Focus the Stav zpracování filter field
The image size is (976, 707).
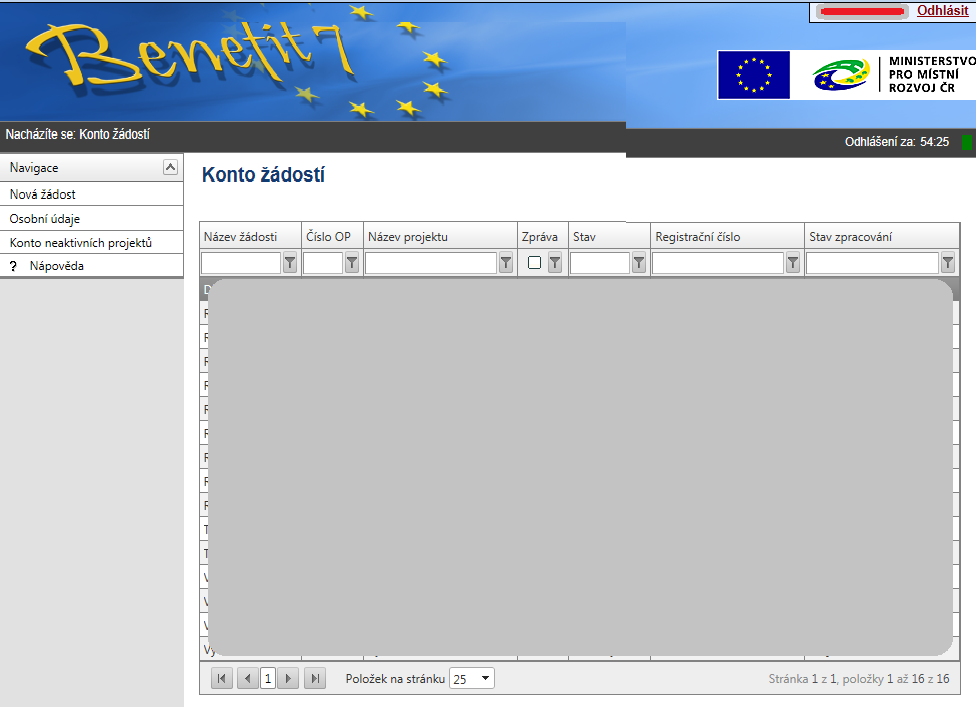tap(872, 263)
